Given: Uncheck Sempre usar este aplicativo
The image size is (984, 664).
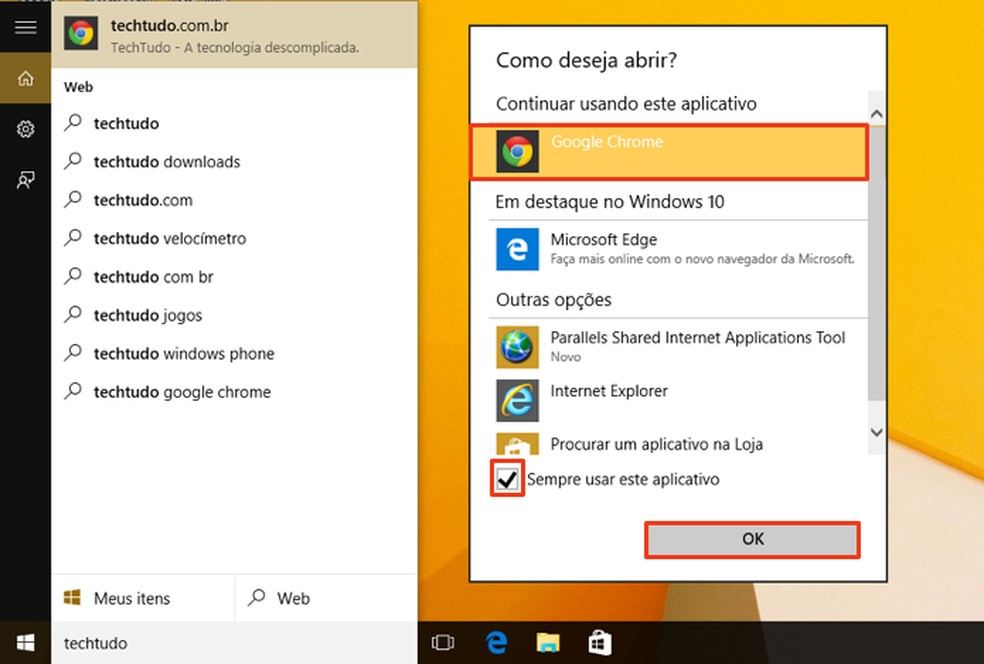Looking at the screenshot, I should click(507, 479).
